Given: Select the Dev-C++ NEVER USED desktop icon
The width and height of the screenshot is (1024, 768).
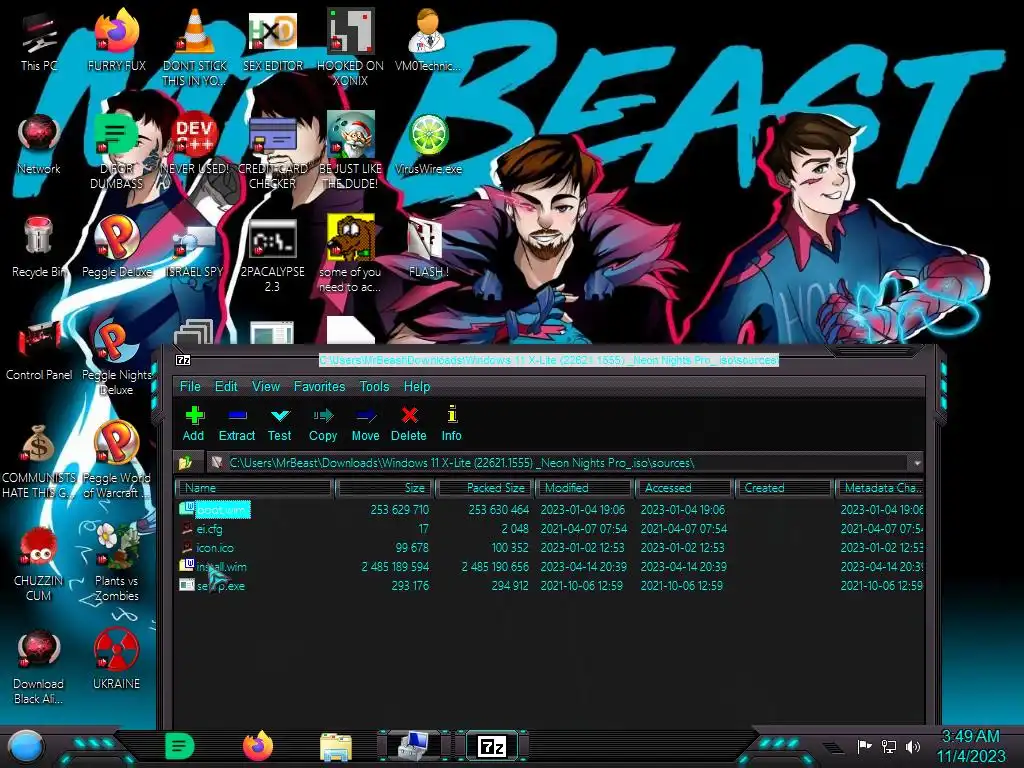Looking at the screenshot, I should 195,145.
